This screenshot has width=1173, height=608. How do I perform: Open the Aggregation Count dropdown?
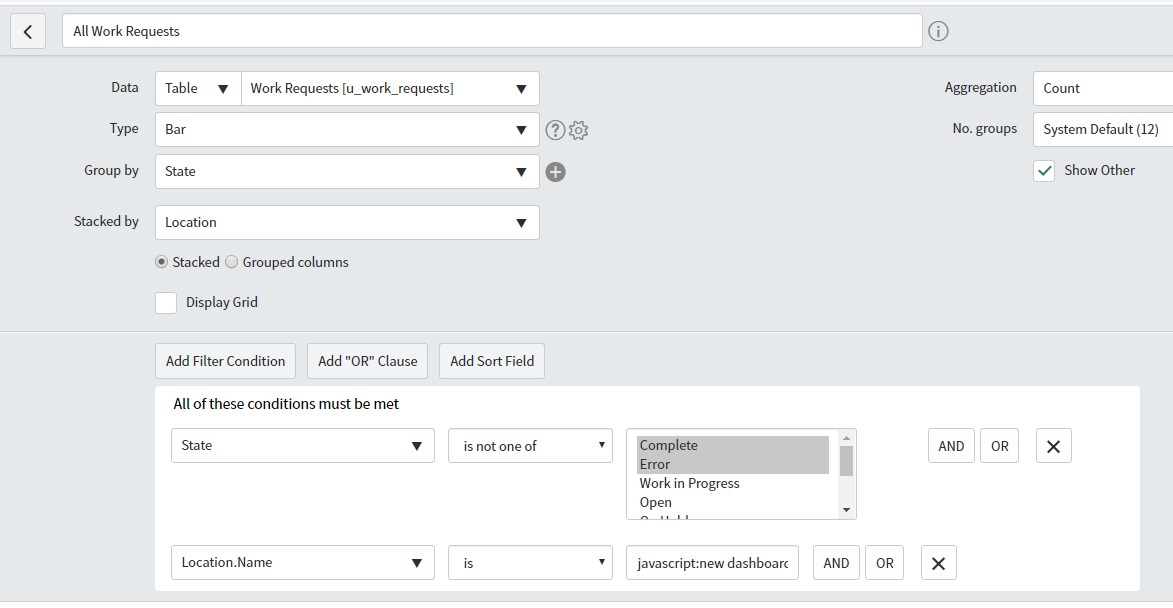[1103, 88]
